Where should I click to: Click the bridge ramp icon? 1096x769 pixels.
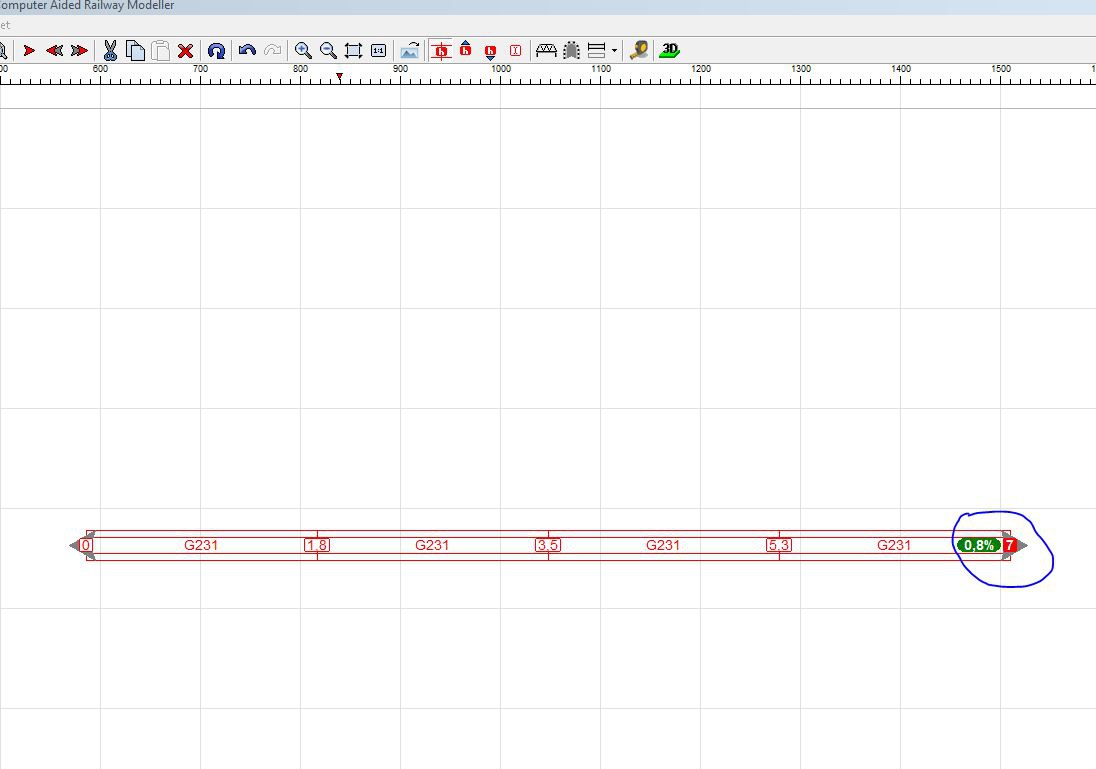tap(546, 50)
